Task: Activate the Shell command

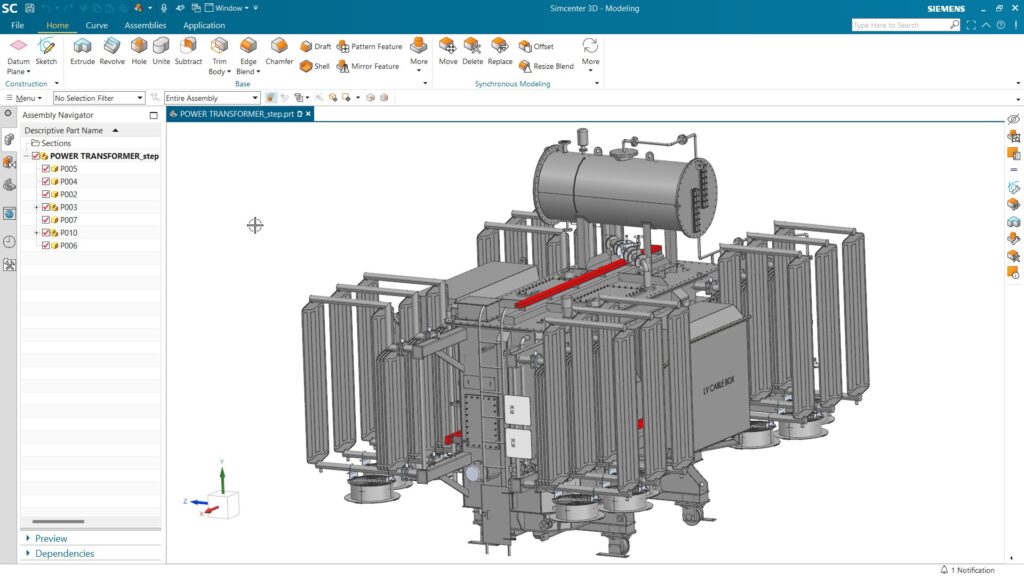Action: [x=316, y=65]
